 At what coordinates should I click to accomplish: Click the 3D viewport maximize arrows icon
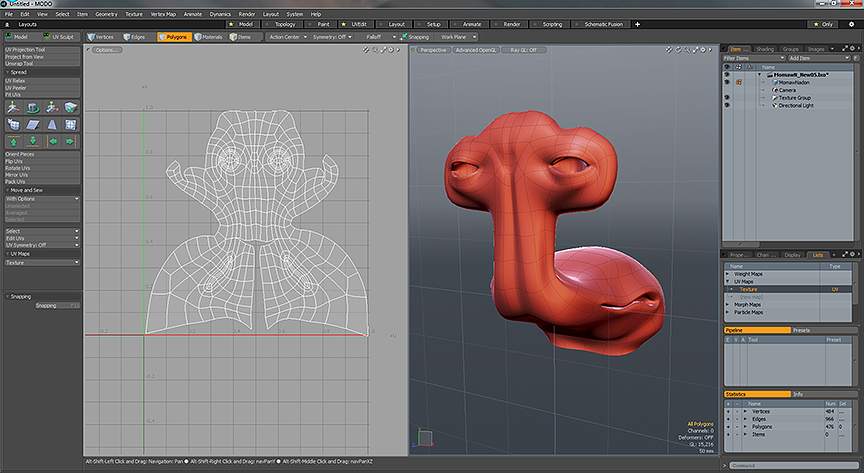click(x=695, y=50)
